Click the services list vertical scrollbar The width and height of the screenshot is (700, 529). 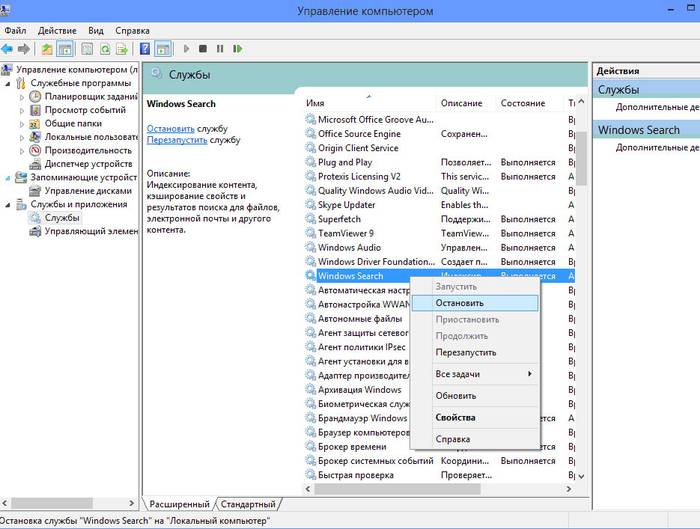[581, 300]
